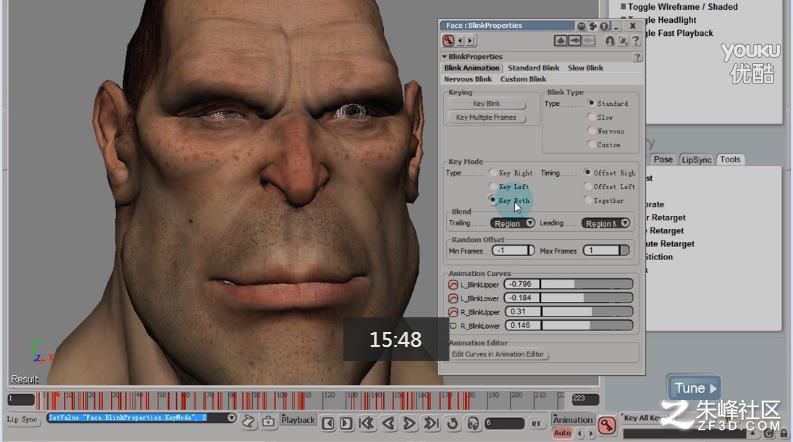Select Standard blink type radio

coord(591,103)
